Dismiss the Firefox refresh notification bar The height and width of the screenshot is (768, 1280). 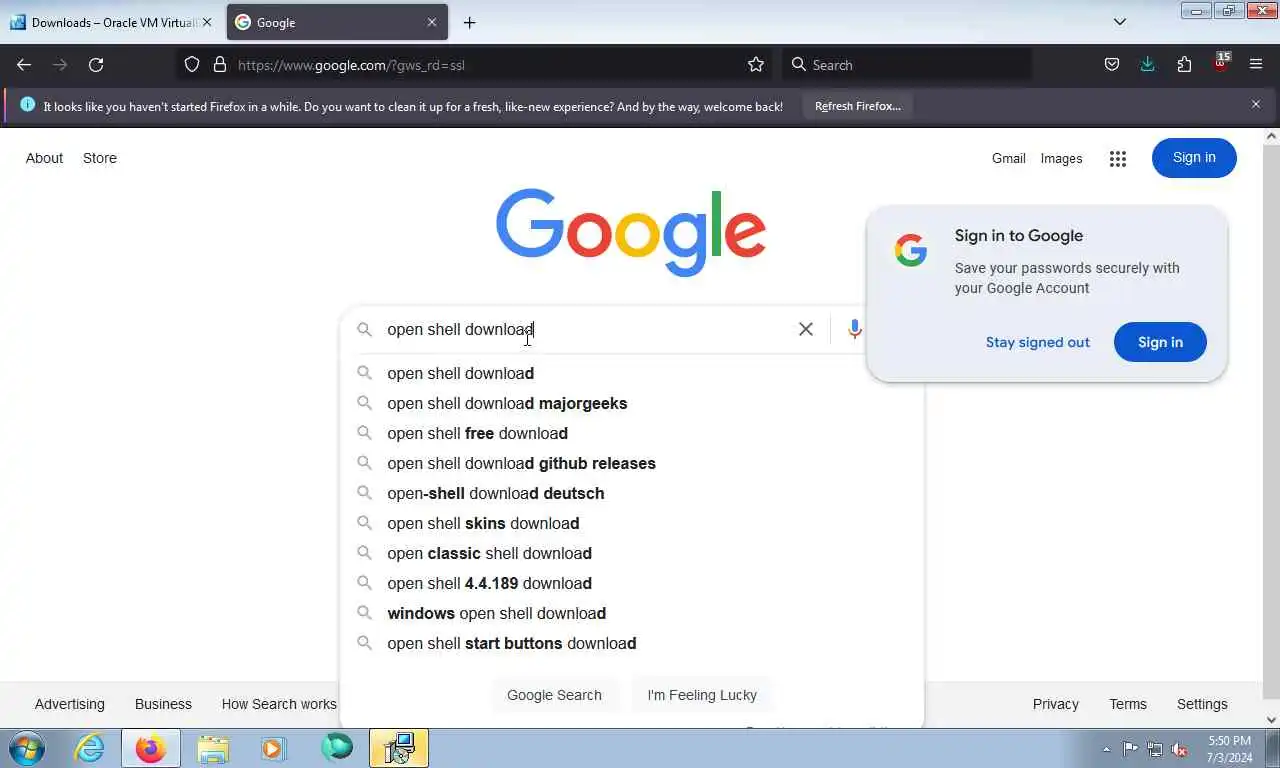(1256, 104)
